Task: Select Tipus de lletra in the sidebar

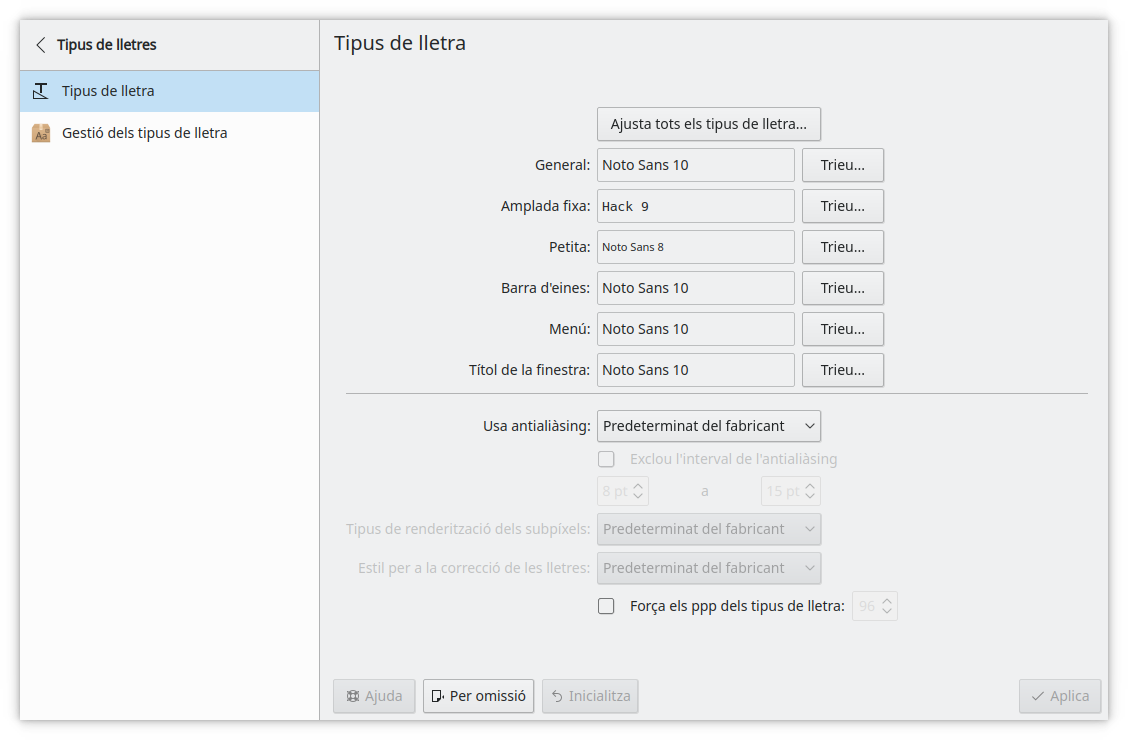Action: [108, 91]
